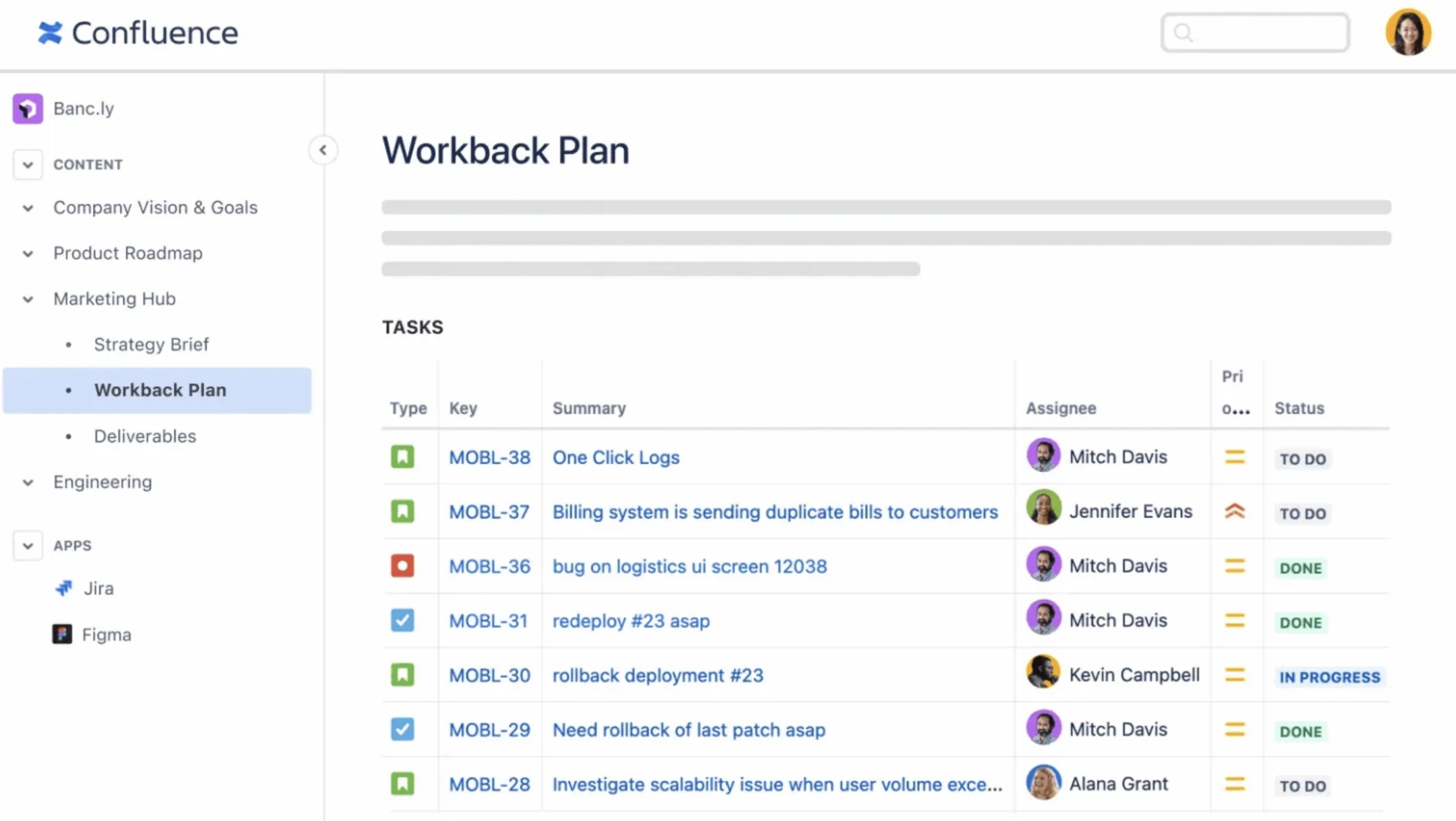Click the blue task checkbox icon for MOBL-31
The width and height of the screenshot is (1456, 821).
pyautogui.click(x=402, y=620)
